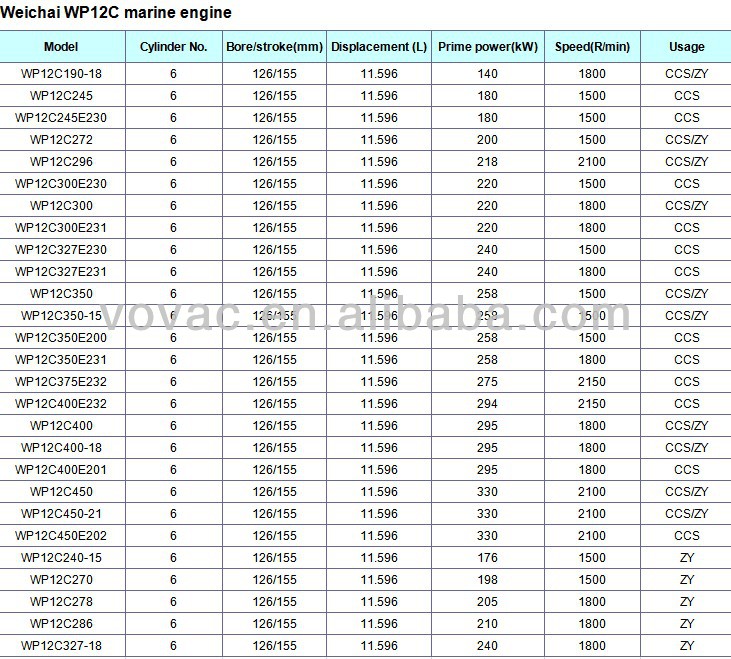Click speed 2150 in WP12C400E232 row

[x=592, y=403]
